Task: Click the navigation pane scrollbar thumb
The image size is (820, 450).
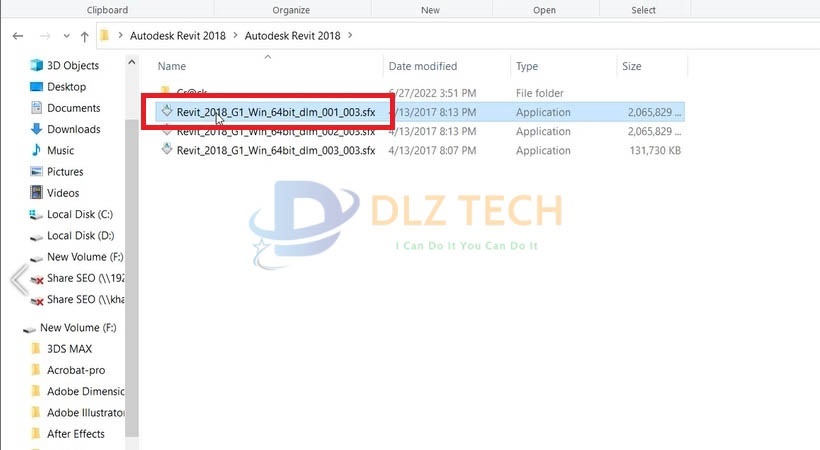Action: pyautogui.click(x=132, y=277)
